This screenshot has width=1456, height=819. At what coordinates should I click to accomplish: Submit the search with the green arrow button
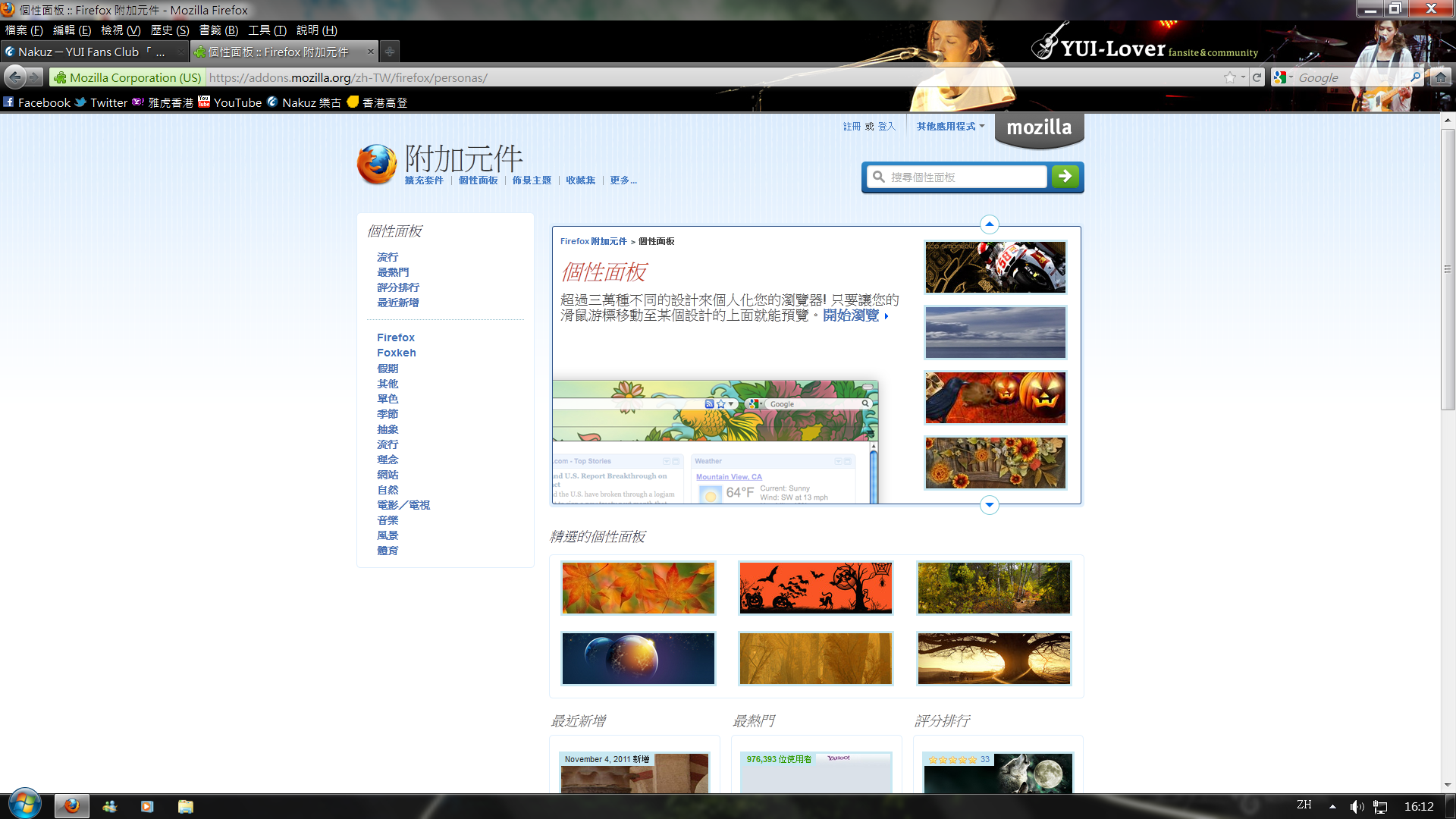point(1065,176)
